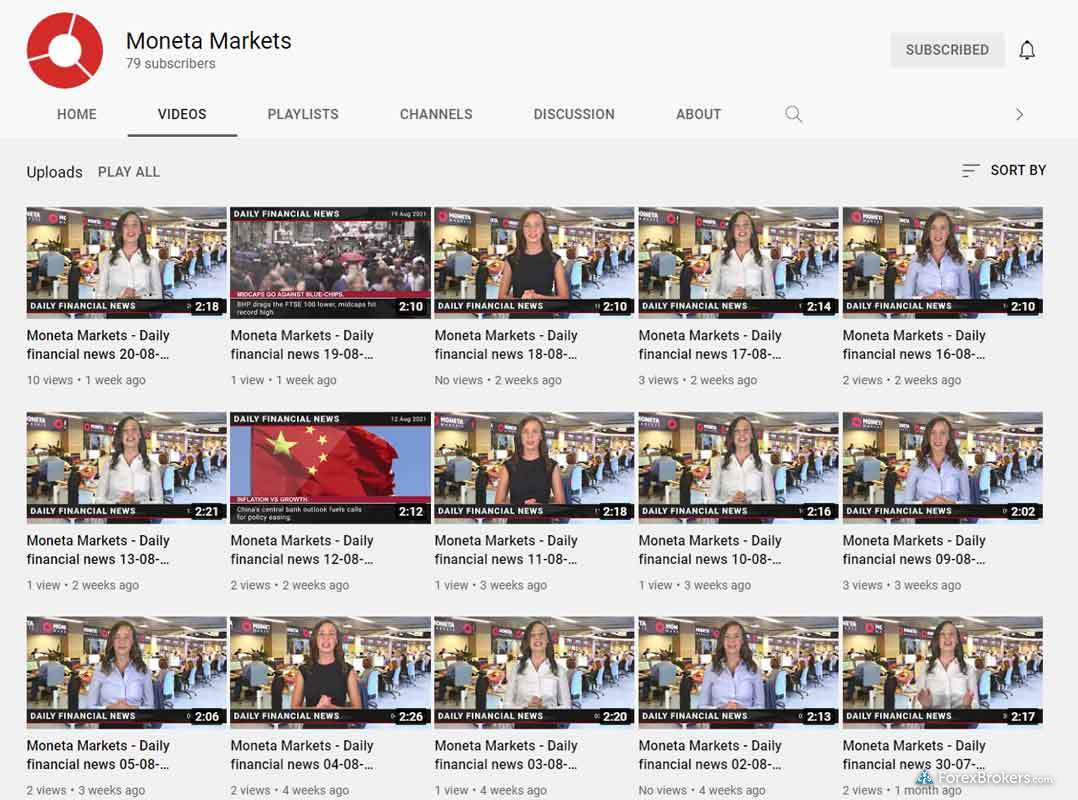Open China flag thumbnail for 12-08 video
Viewport: 1078px width, 800px height.
331,467
